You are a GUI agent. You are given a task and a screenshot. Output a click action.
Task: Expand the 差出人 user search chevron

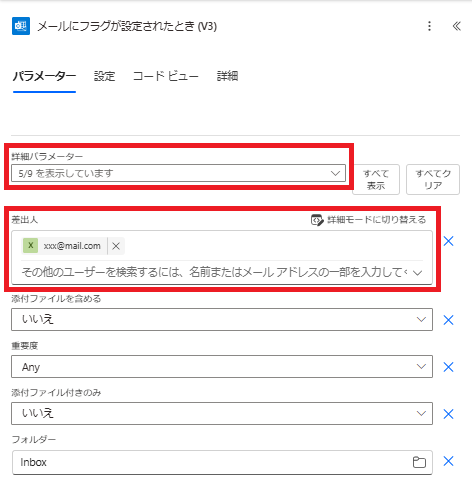[417, 273]
